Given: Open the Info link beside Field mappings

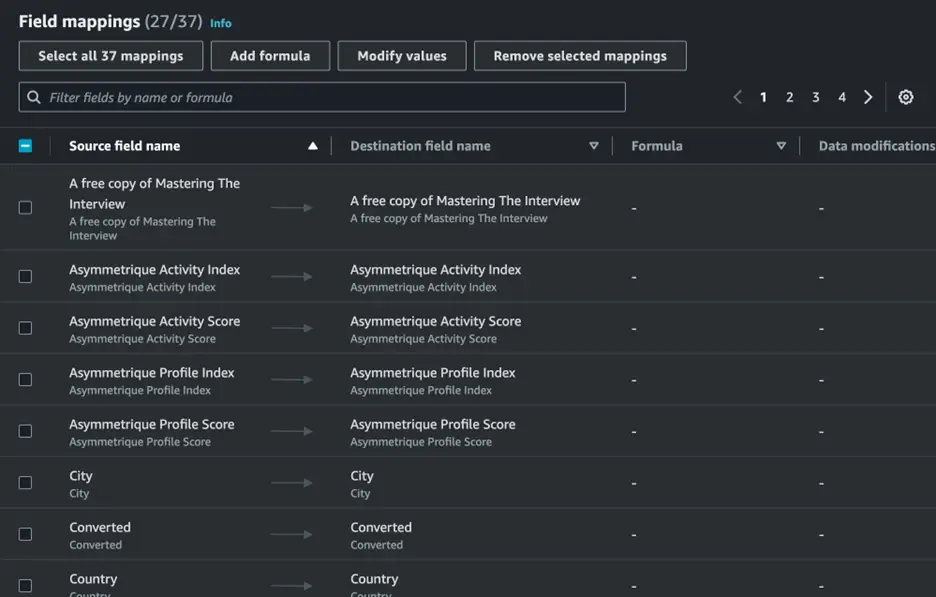Looking at the screenshot, I should (220, 23).
